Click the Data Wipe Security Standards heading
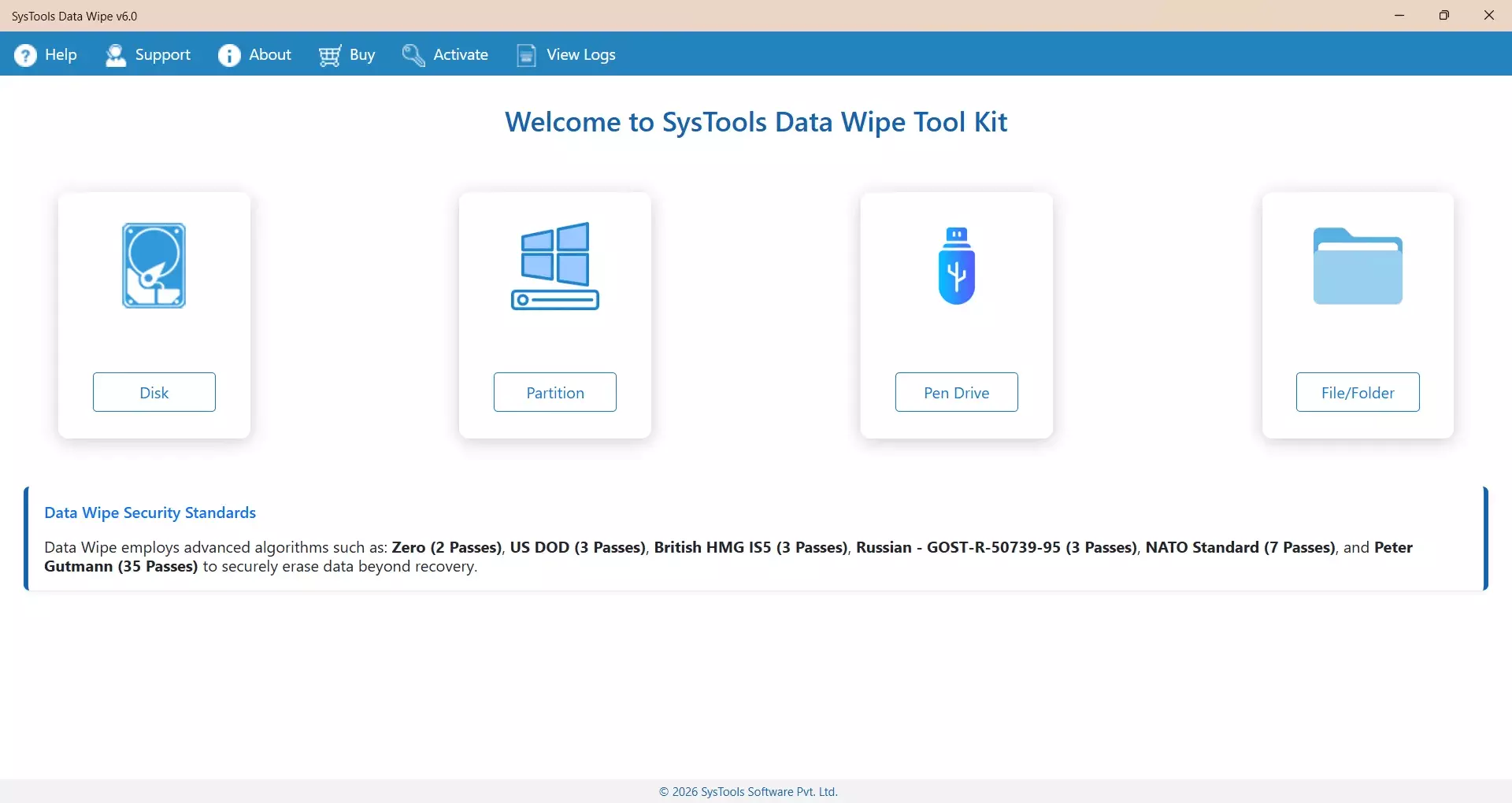Viewport: 1512px width, 803px height. (x=150, y=513)
